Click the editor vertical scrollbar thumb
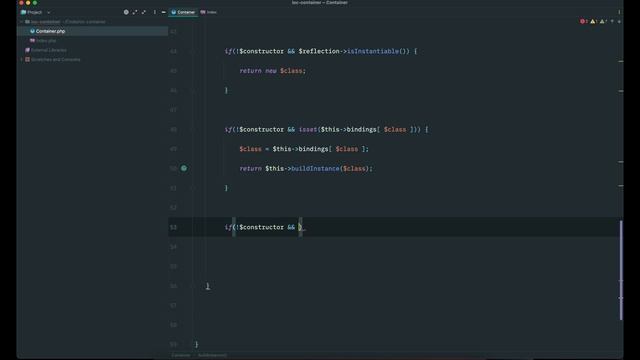Screen dimensions: 640x360 tap(621, 270)
